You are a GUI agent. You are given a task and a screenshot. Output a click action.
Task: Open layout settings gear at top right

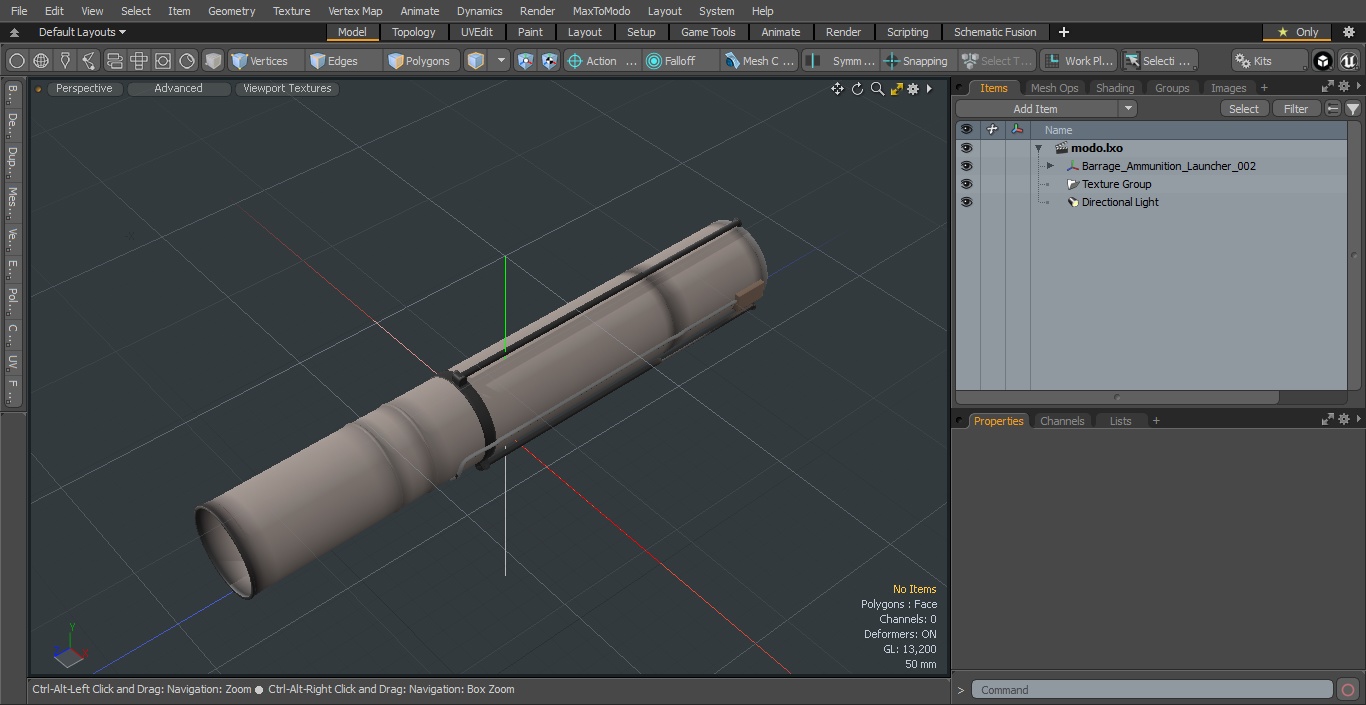(x=1348, y=32)
